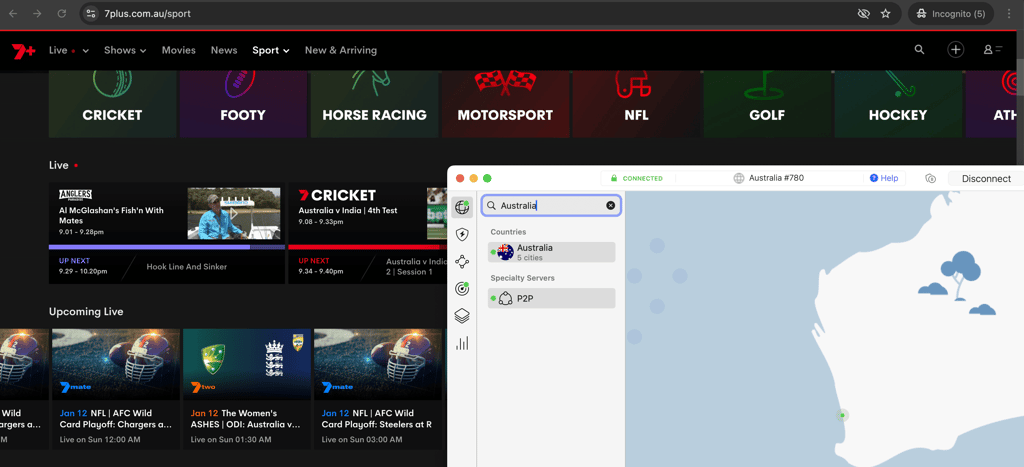Viewport: 1024px width, 467px height.
Task: Click the Hook Line And Sinker up next
Action: click(x=187, y=266)
